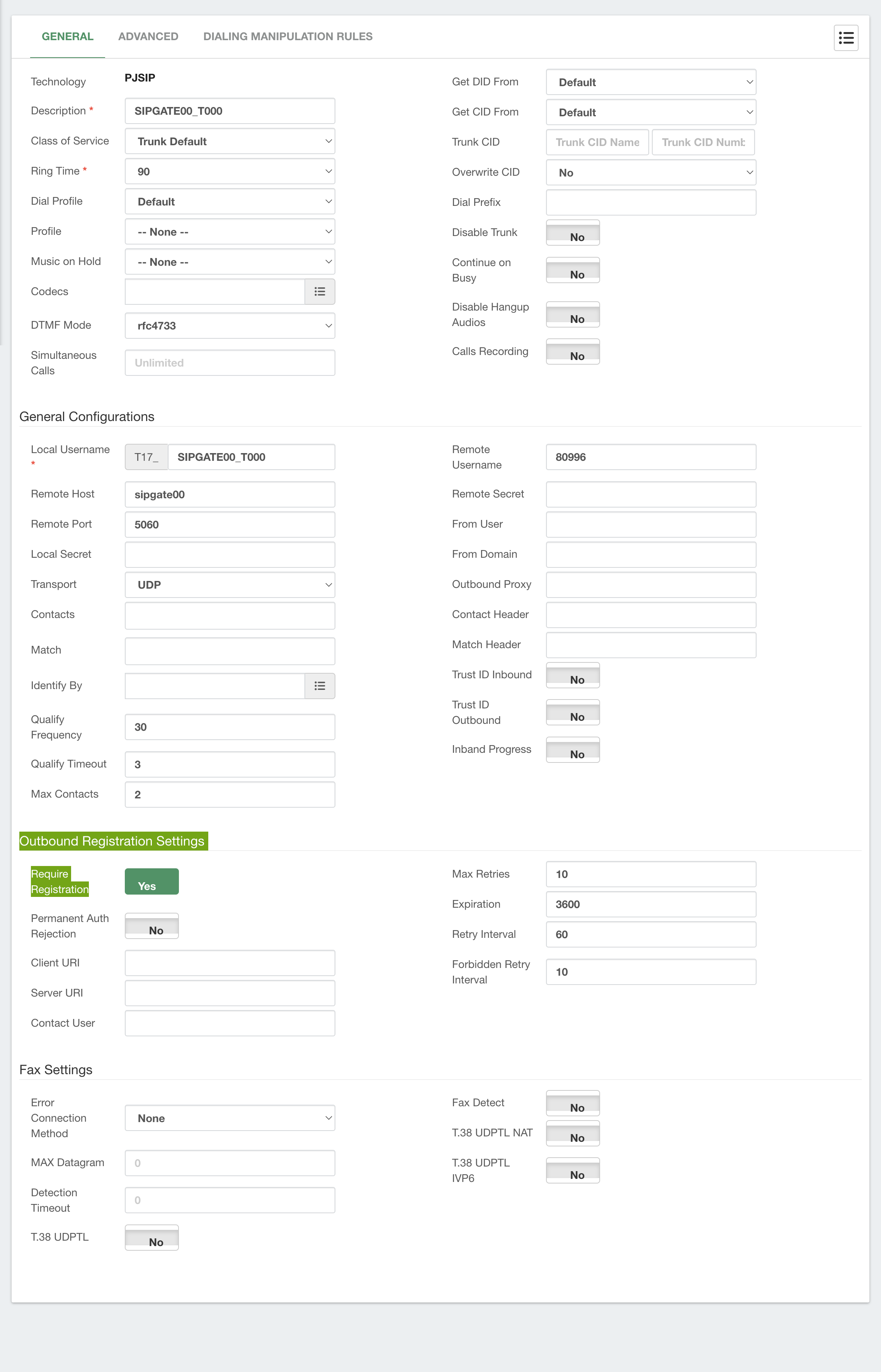Image resolution: width=881 pixels, height=1372 pixels.
Task: Expand the Ring Time dropdown
Action: click(x=230, y=171)
